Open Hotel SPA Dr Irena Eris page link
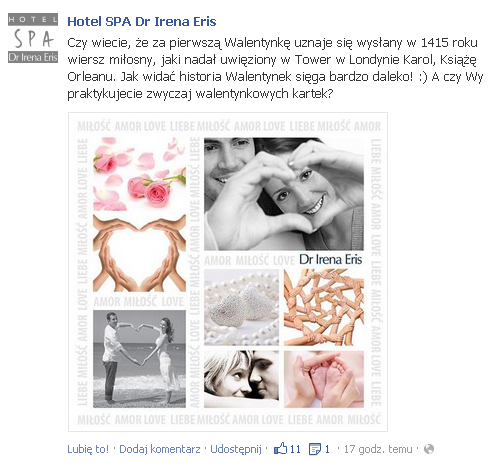The height and width of the screenshot is (468, 493). (x=142, y=22)
